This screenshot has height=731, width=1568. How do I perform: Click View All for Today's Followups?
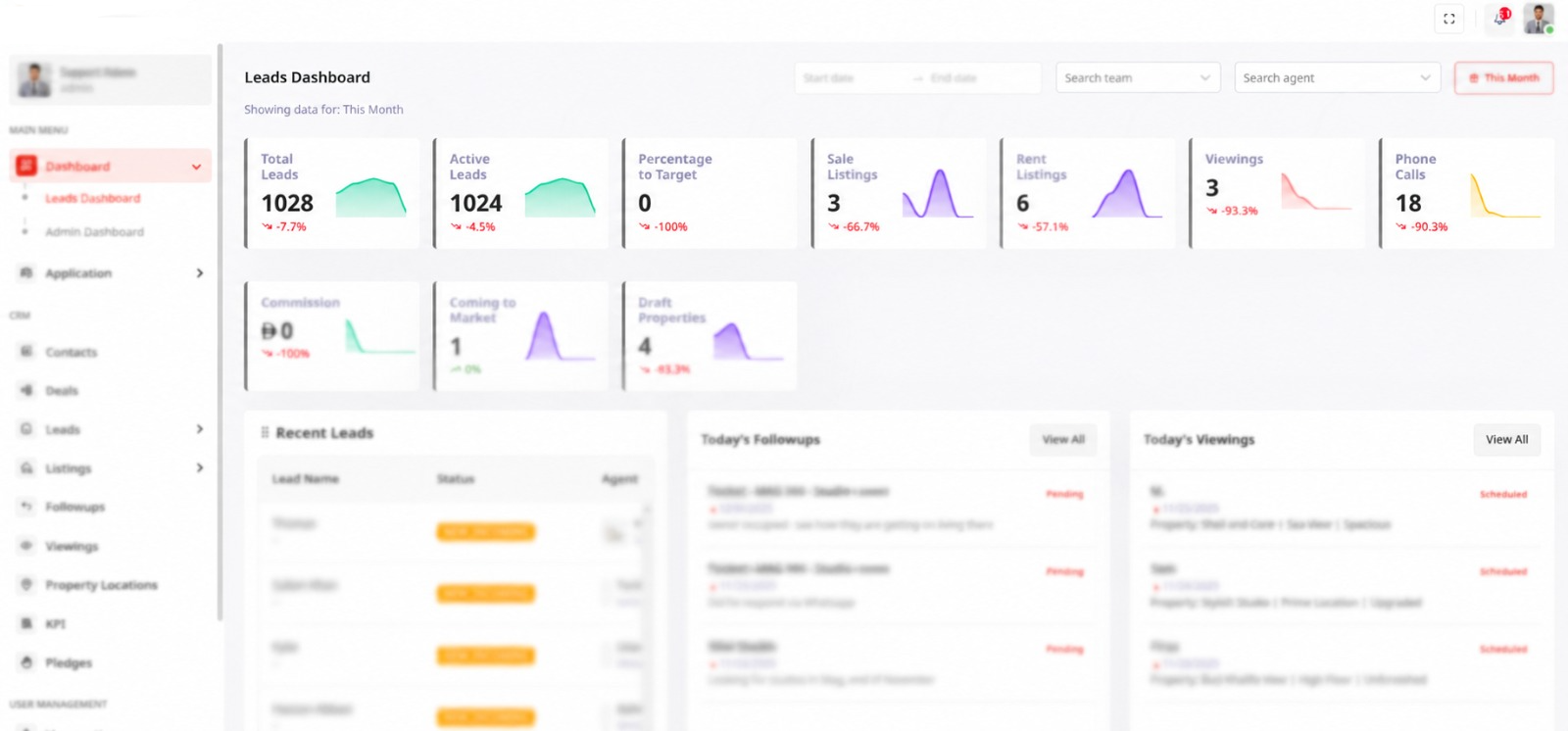1063,439
